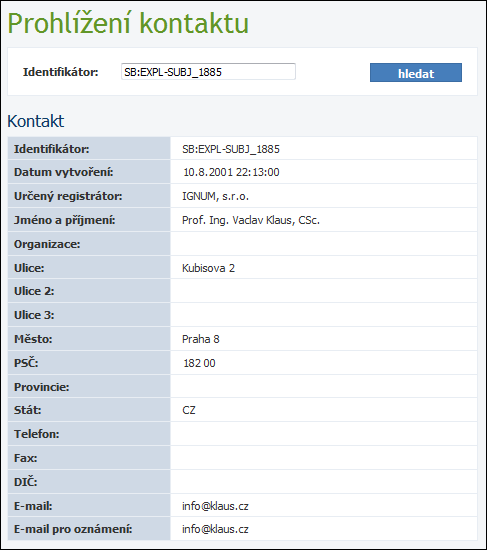Select the Provincie row label
The height and width of the screenshot is (550, 487).
pos(41,387)
